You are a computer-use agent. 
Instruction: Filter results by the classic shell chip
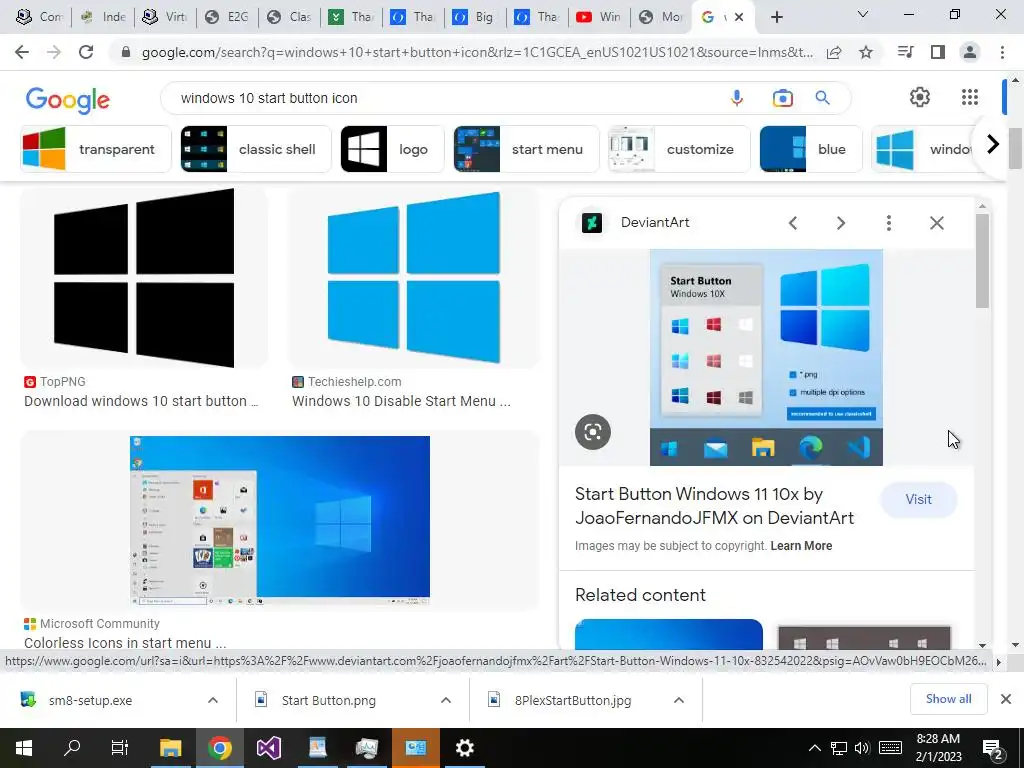click(256, 149)
